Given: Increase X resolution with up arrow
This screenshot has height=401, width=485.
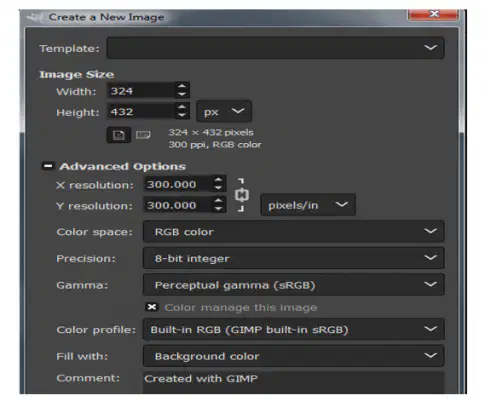Looking at the screenshot, I should point(218,180).
